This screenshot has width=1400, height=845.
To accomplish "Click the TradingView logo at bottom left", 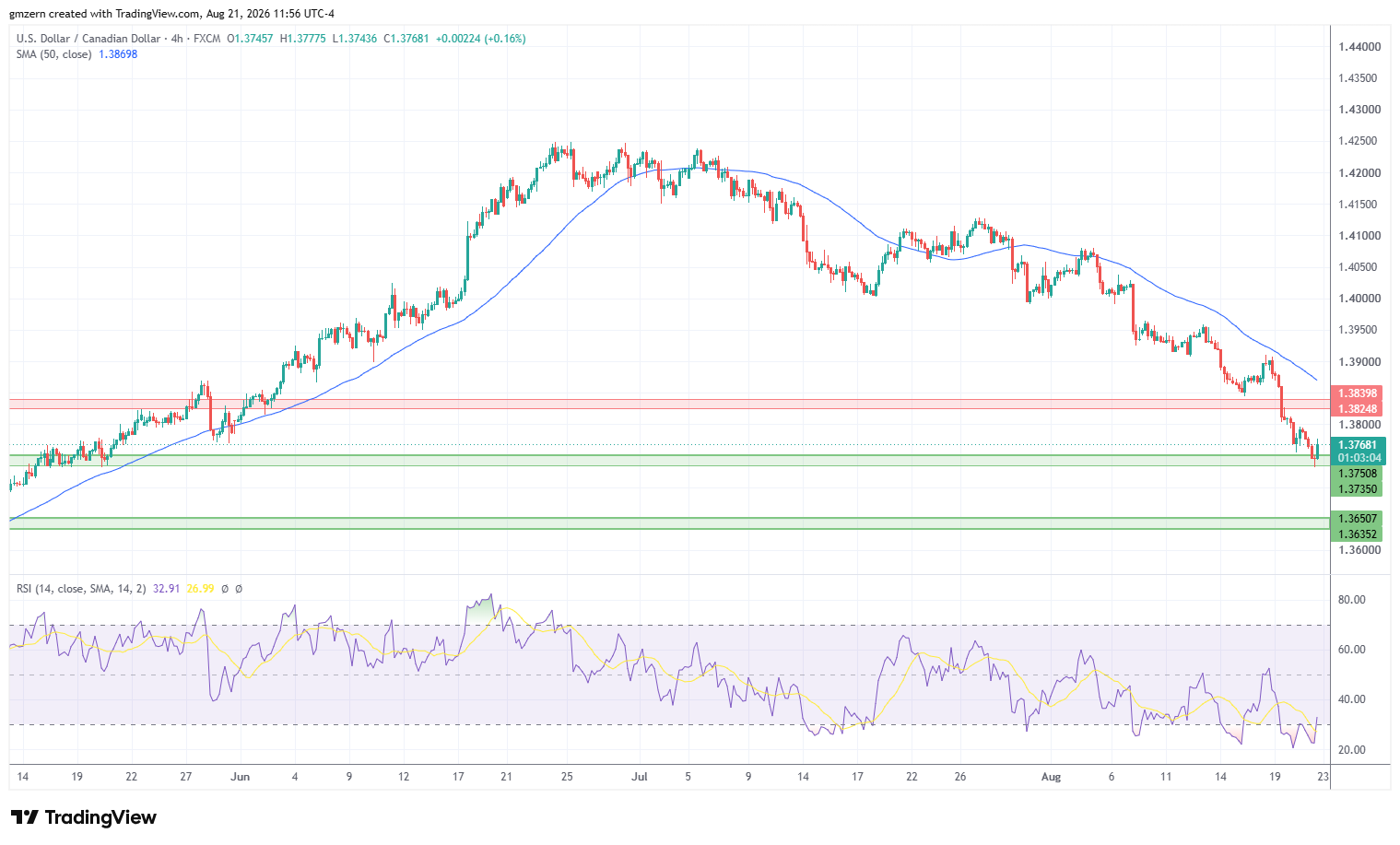I will click(x=84, y=817).
